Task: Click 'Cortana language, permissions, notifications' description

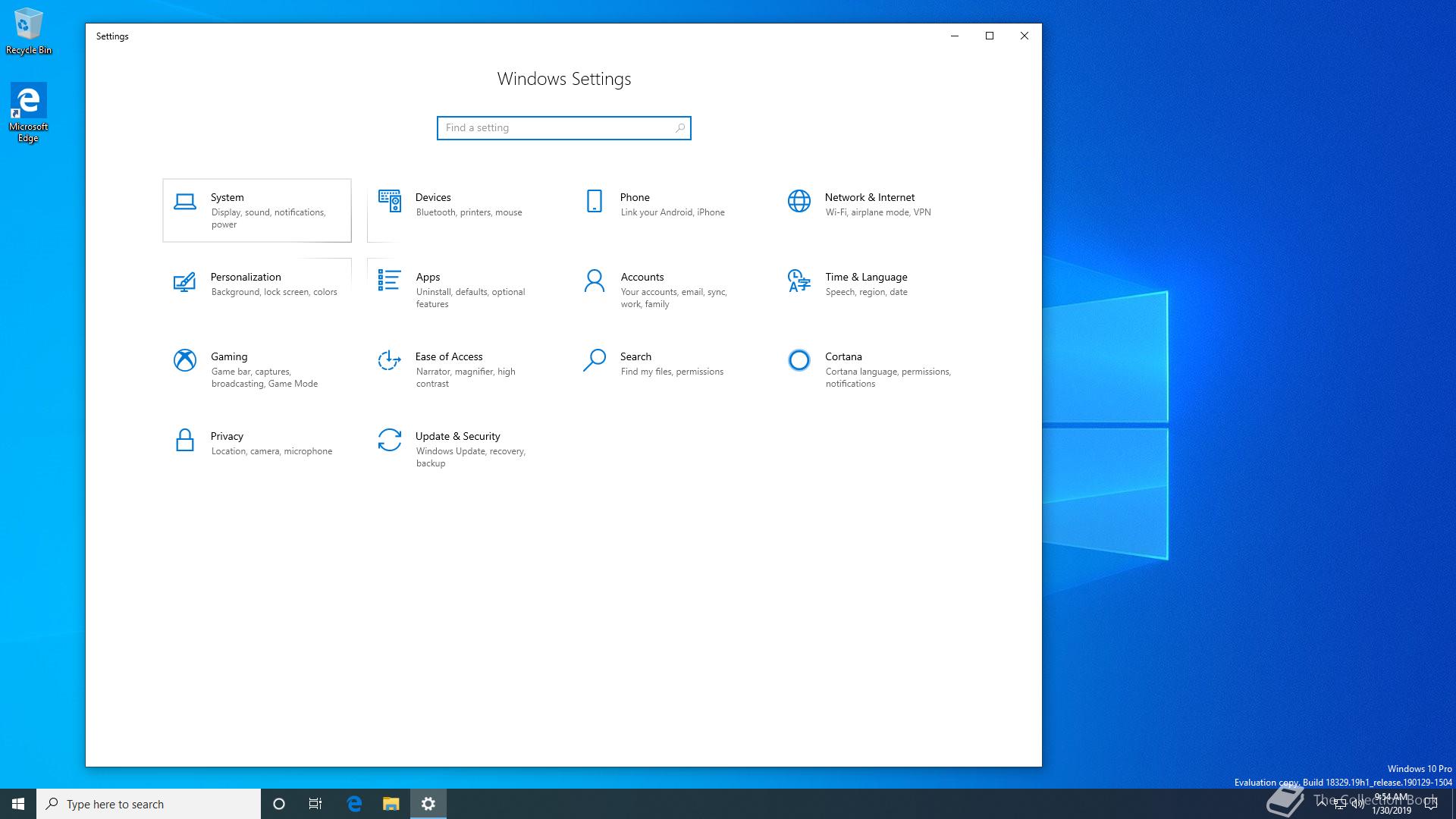Action: click(888, 378)
